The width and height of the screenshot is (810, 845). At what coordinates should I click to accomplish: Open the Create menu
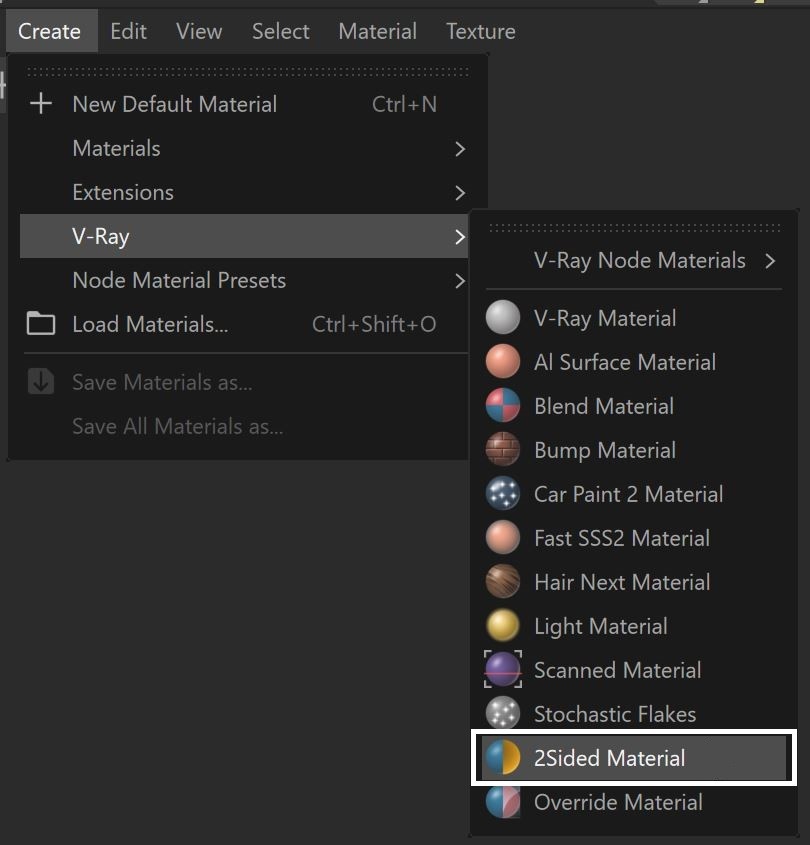pos(50,31)
